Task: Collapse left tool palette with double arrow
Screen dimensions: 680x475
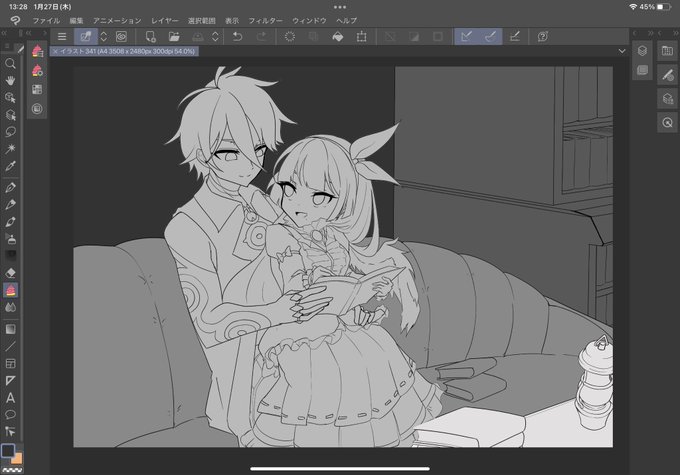Action: point(4,33)
